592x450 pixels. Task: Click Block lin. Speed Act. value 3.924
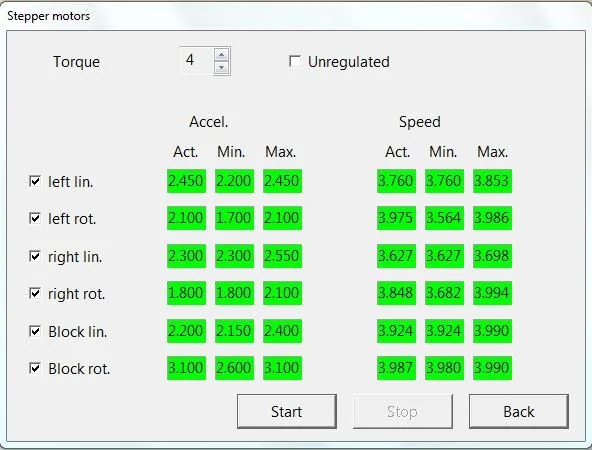(x=396, y=331)
